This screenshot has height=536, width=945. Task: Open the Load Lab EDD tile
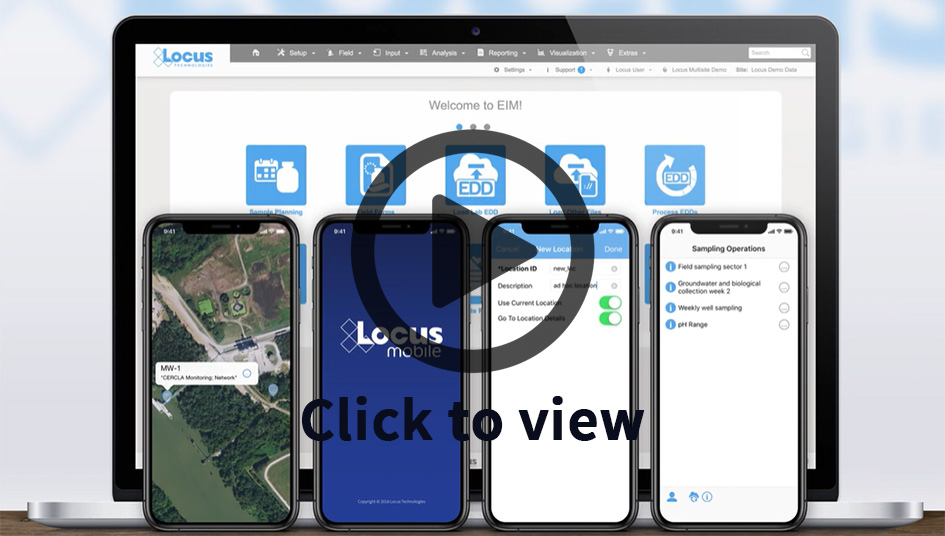476,180
